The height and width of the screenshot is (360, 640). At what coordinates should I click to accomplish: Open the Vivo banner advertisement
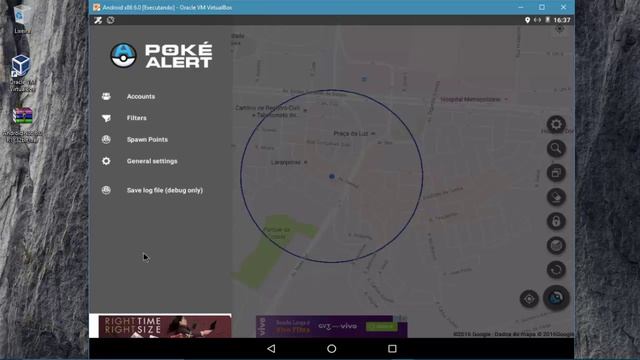tap(331, 326)
